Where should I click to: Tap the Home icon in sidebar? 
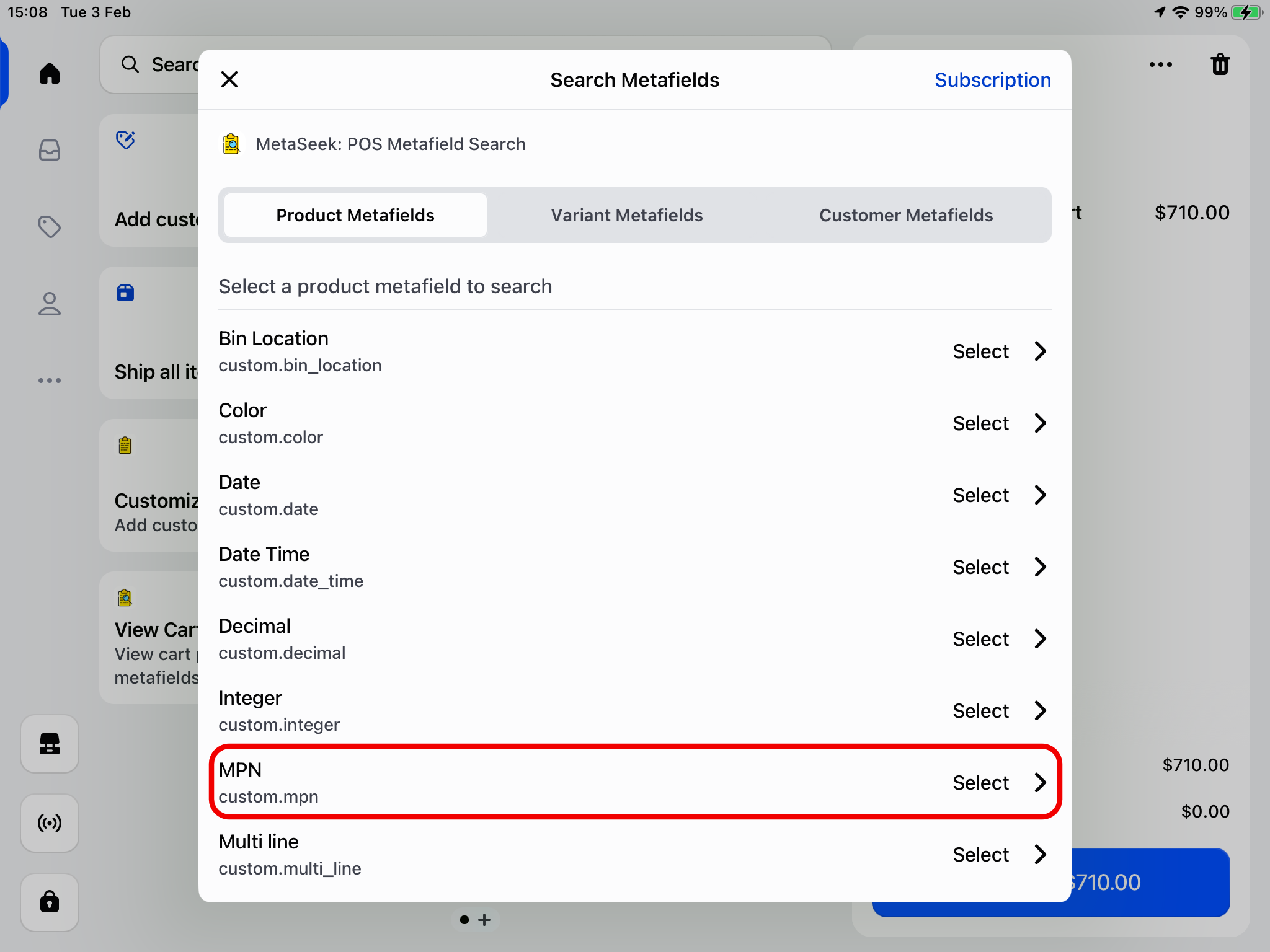click(x=50, y=73)
